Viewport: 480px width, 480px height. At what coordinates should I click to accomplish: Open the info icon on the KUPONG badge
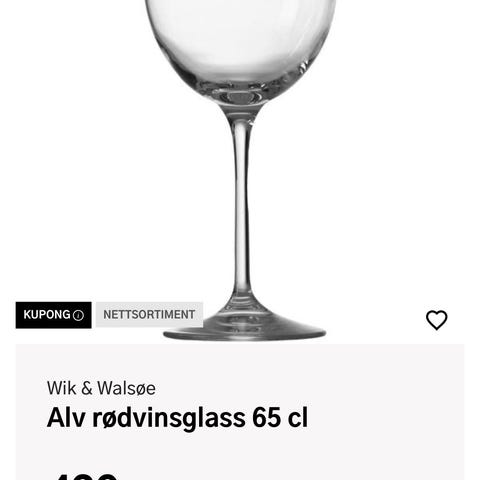pyautogui.click(x=78, y=315)
